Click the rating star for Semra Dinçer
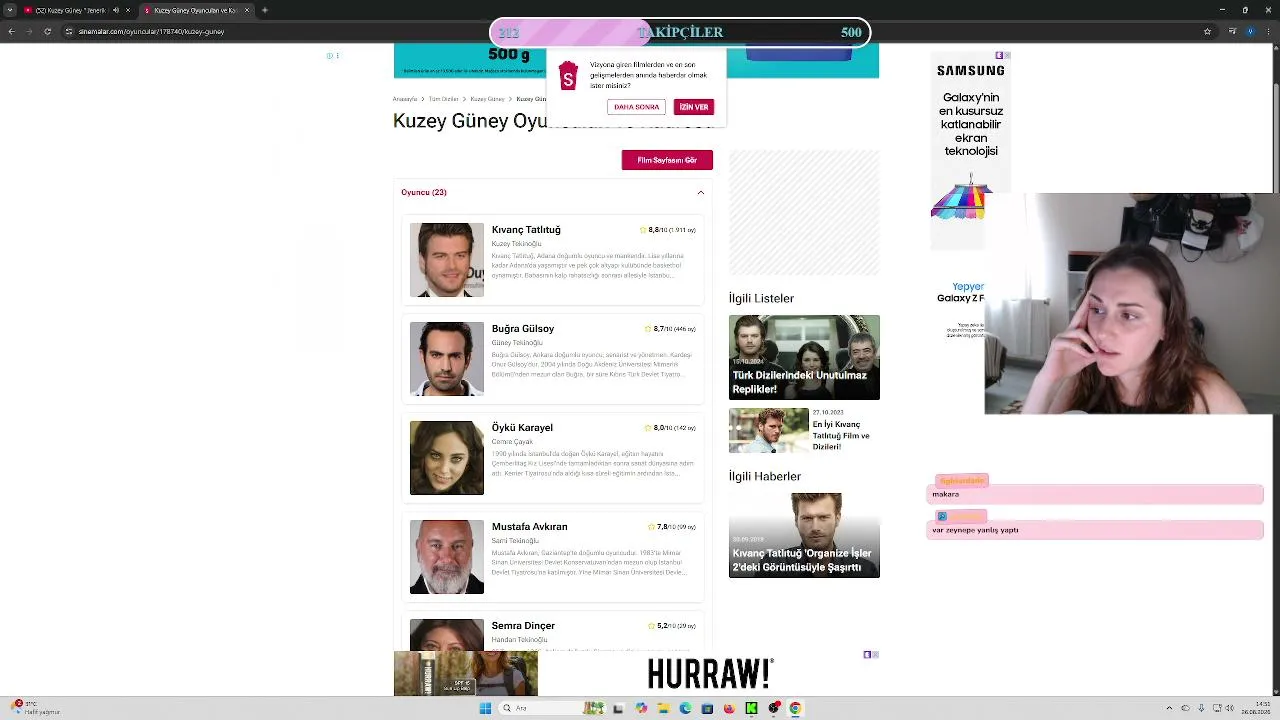1280x720 pixels. pyautogui.click(x=652, y=626)
